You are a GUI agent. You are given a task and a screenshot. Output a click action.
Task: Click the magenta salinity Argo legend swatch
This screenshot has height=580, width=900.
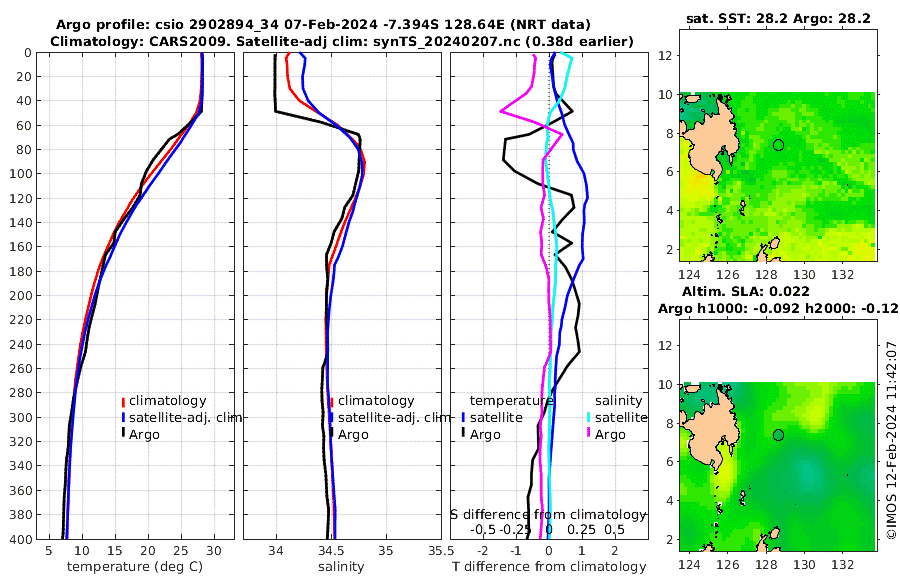pyautogui.click(x=589, y=434)
